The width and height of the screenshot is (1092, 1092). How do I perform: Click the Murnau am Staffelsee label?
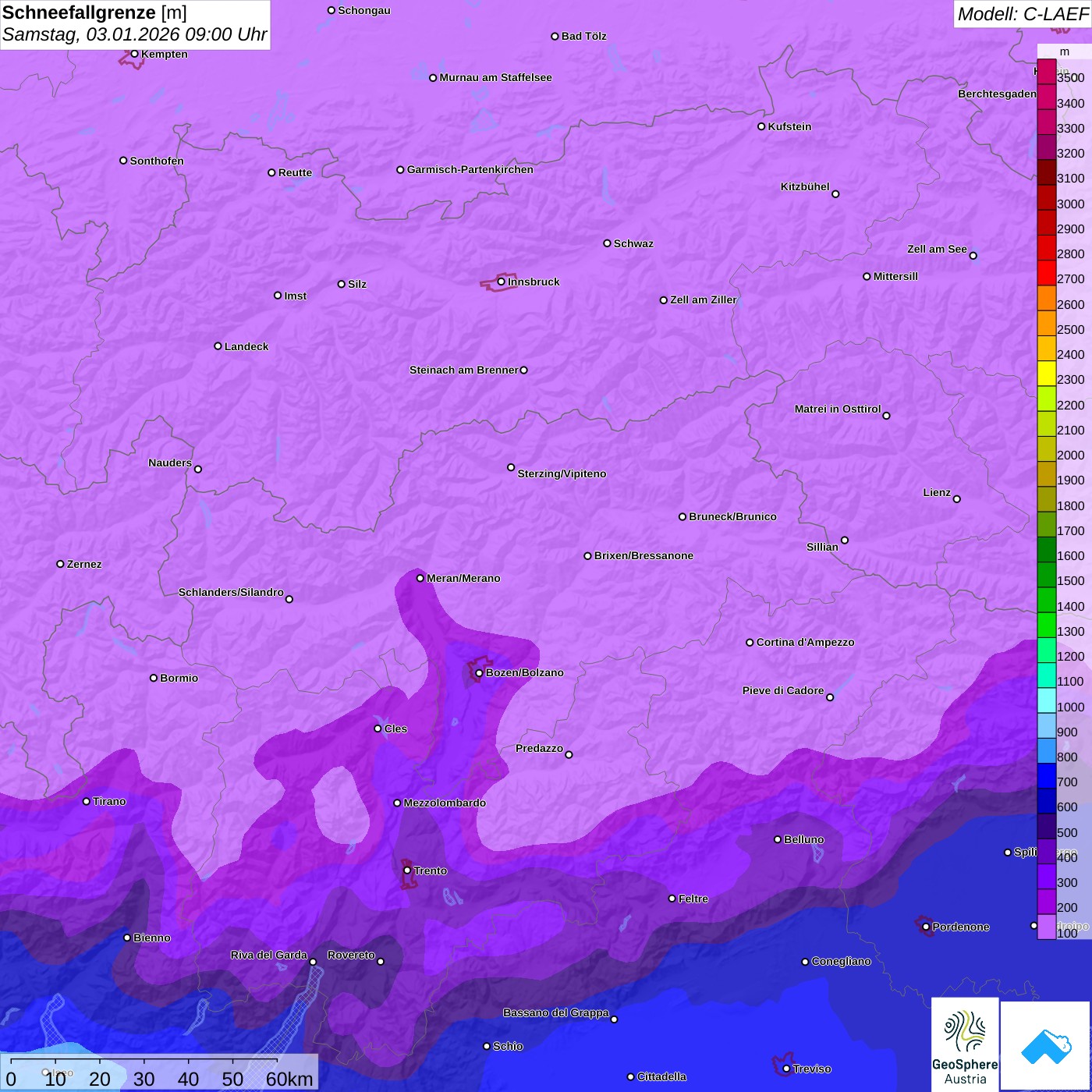pos(496,77)
